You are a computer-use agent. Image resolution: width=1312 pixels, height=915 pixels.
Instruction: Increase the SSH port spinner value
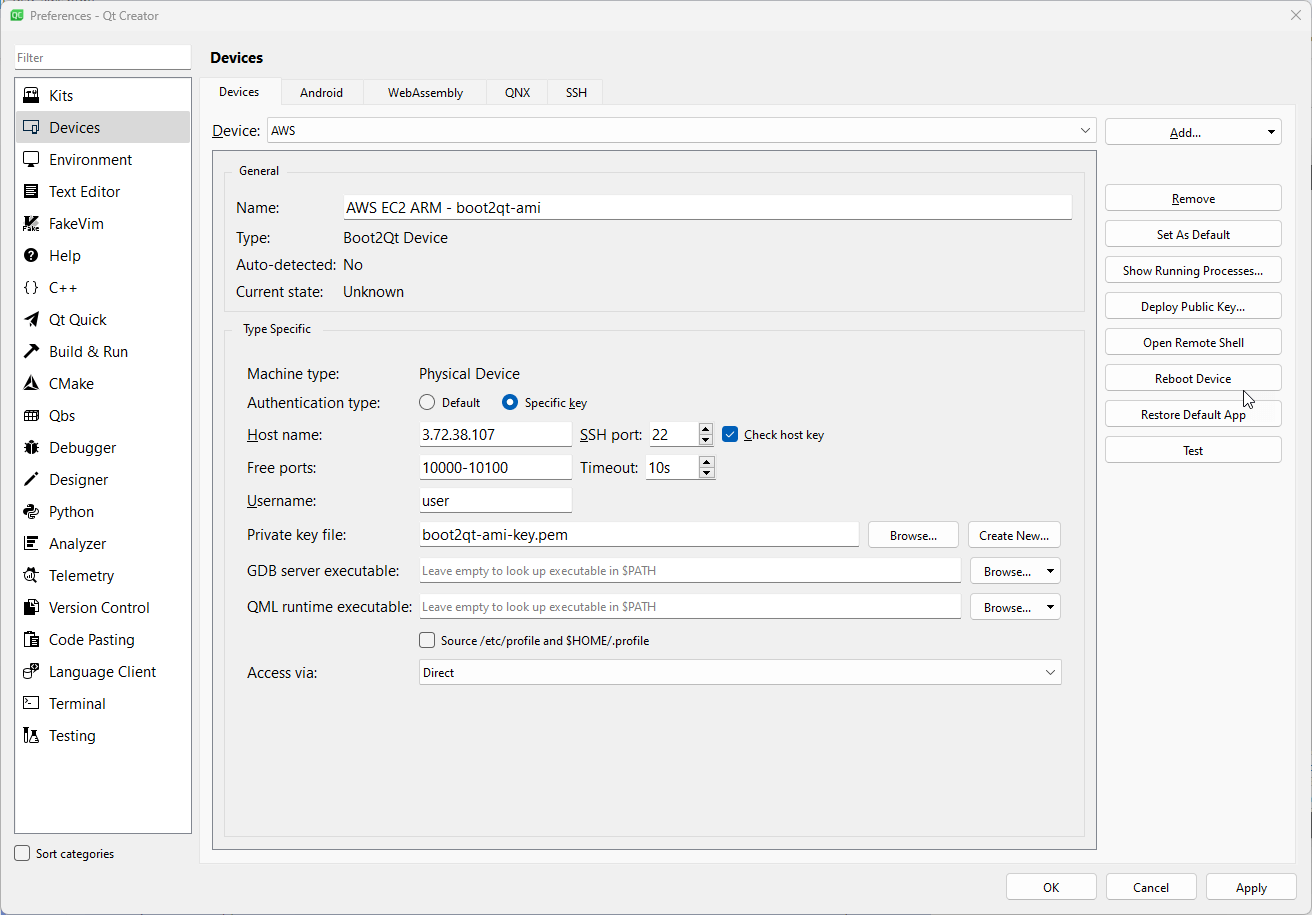coord(706,429)
